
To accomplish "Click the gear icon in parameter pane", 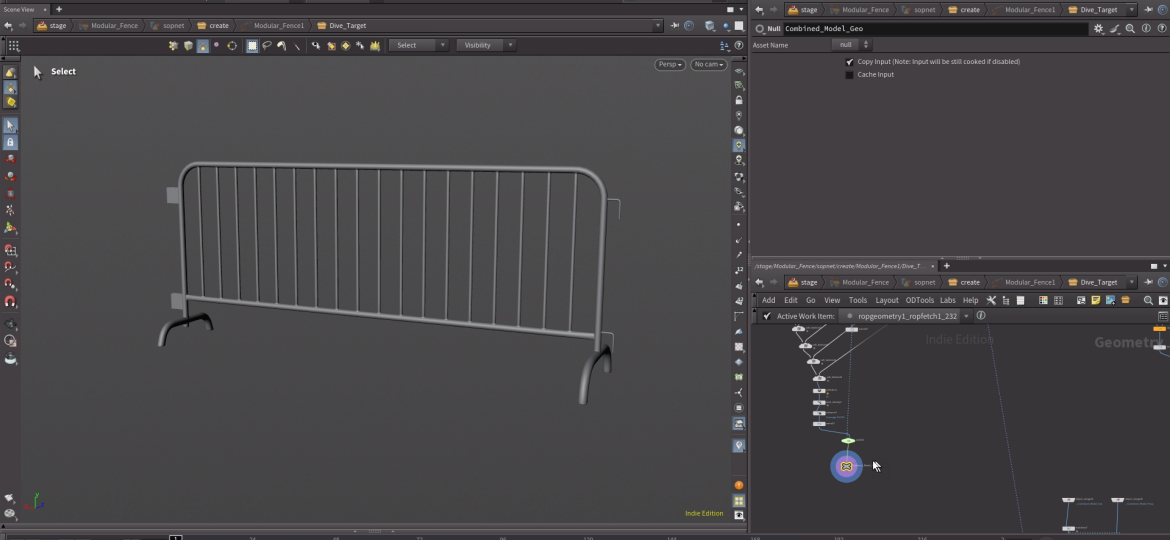I will pyautogui.click(x=1098, y=29).
